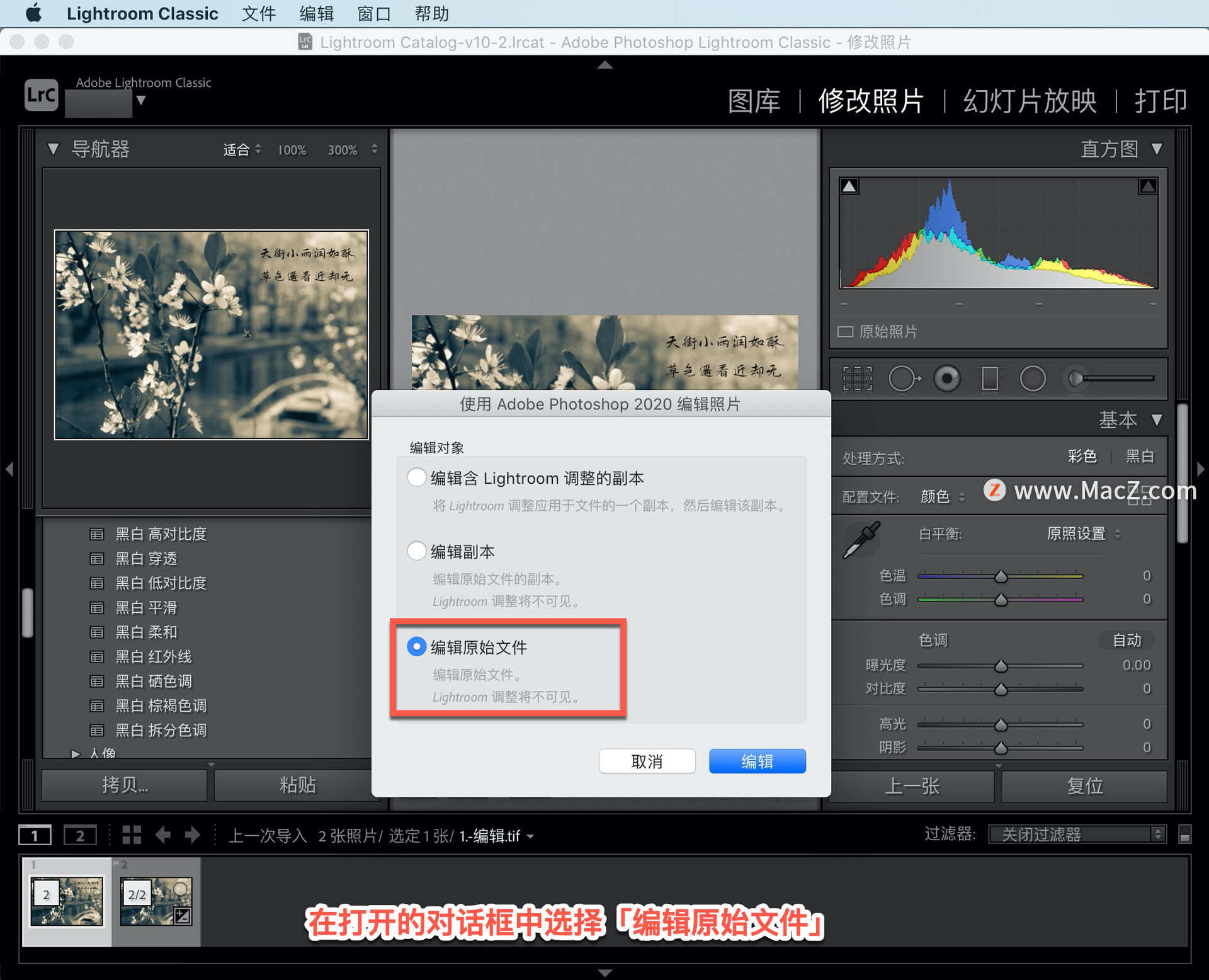Screen dimensions: 1209x980
Task: Open the 关闭过滤器 filter dropdown
Action: (1077, 835)
